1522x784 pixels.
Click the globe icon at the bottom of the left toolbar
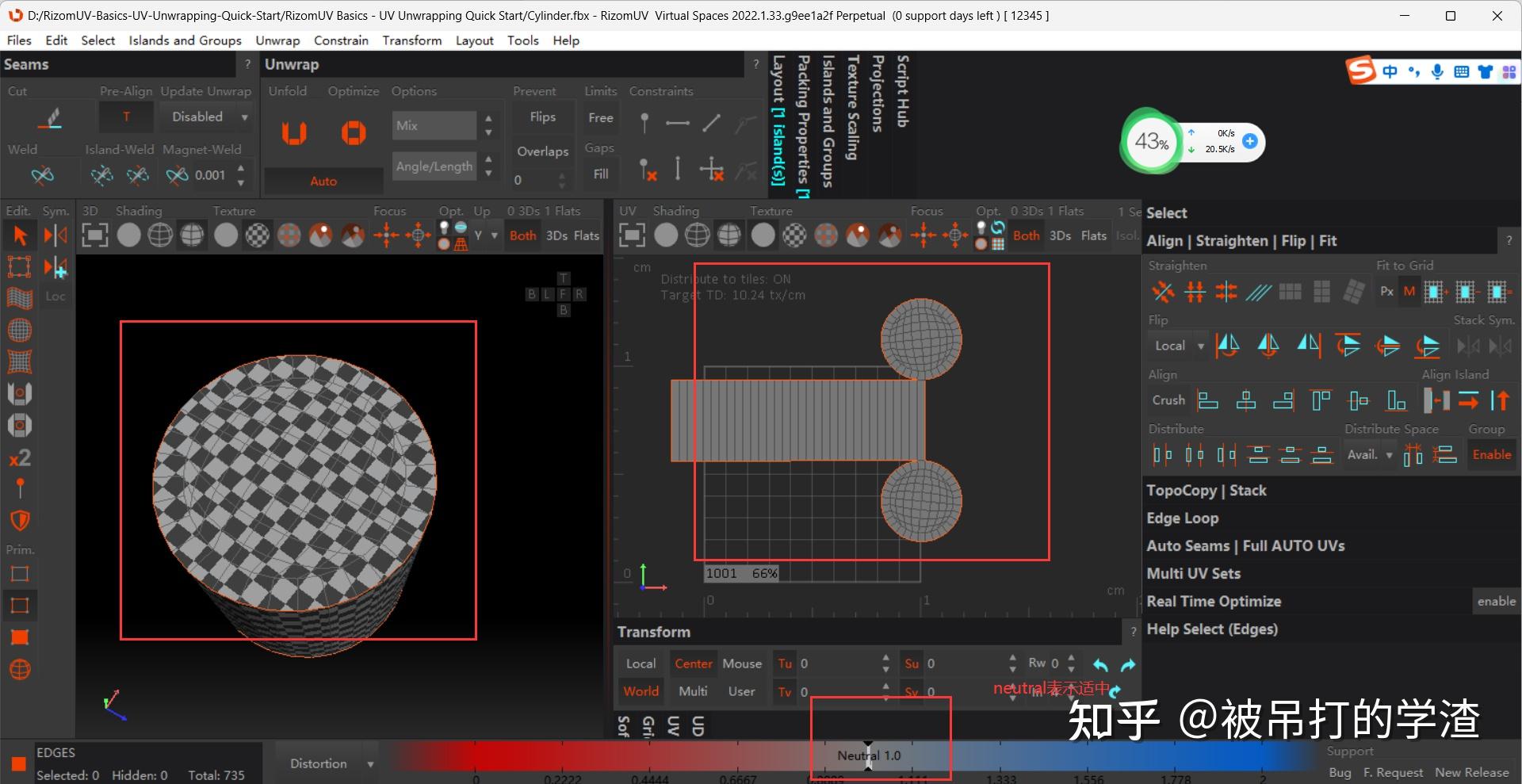20,670
